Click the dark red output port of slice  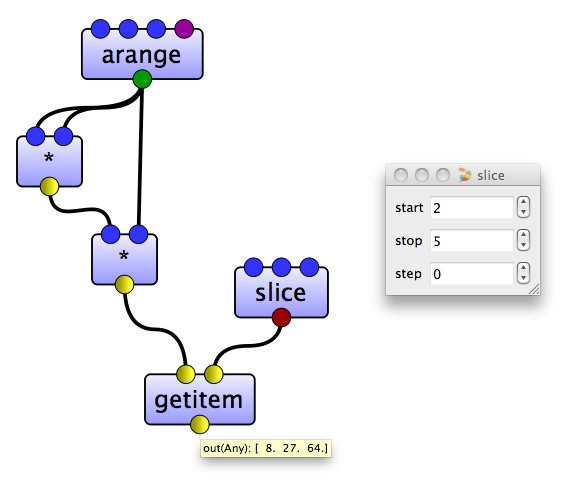pos(281,317)
